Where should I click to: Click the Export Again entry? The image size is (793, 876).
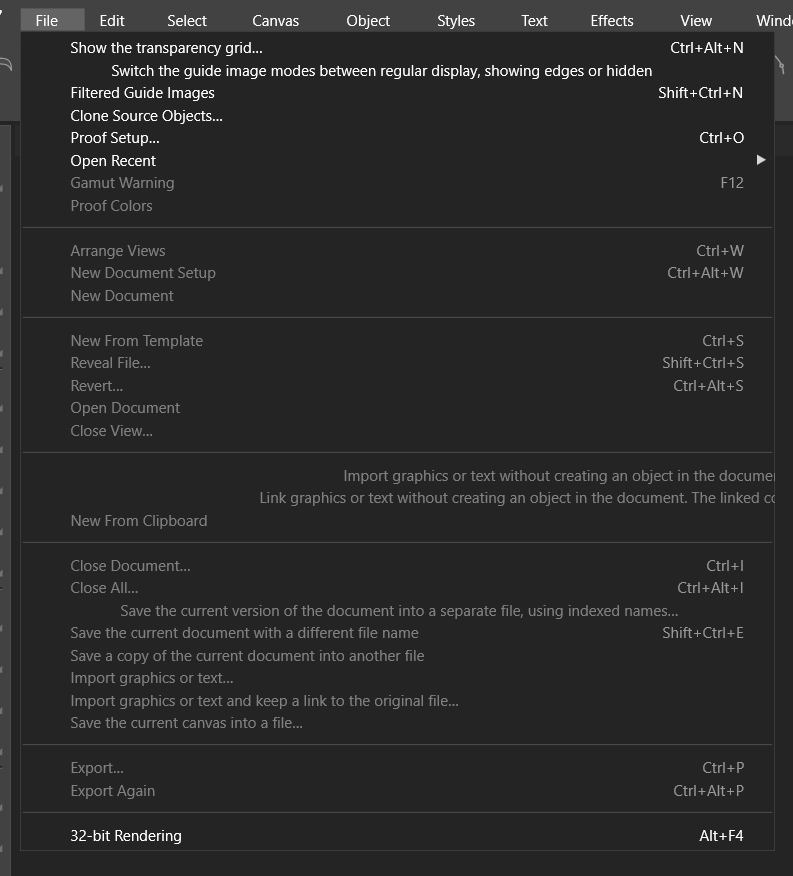click(113, 791)
